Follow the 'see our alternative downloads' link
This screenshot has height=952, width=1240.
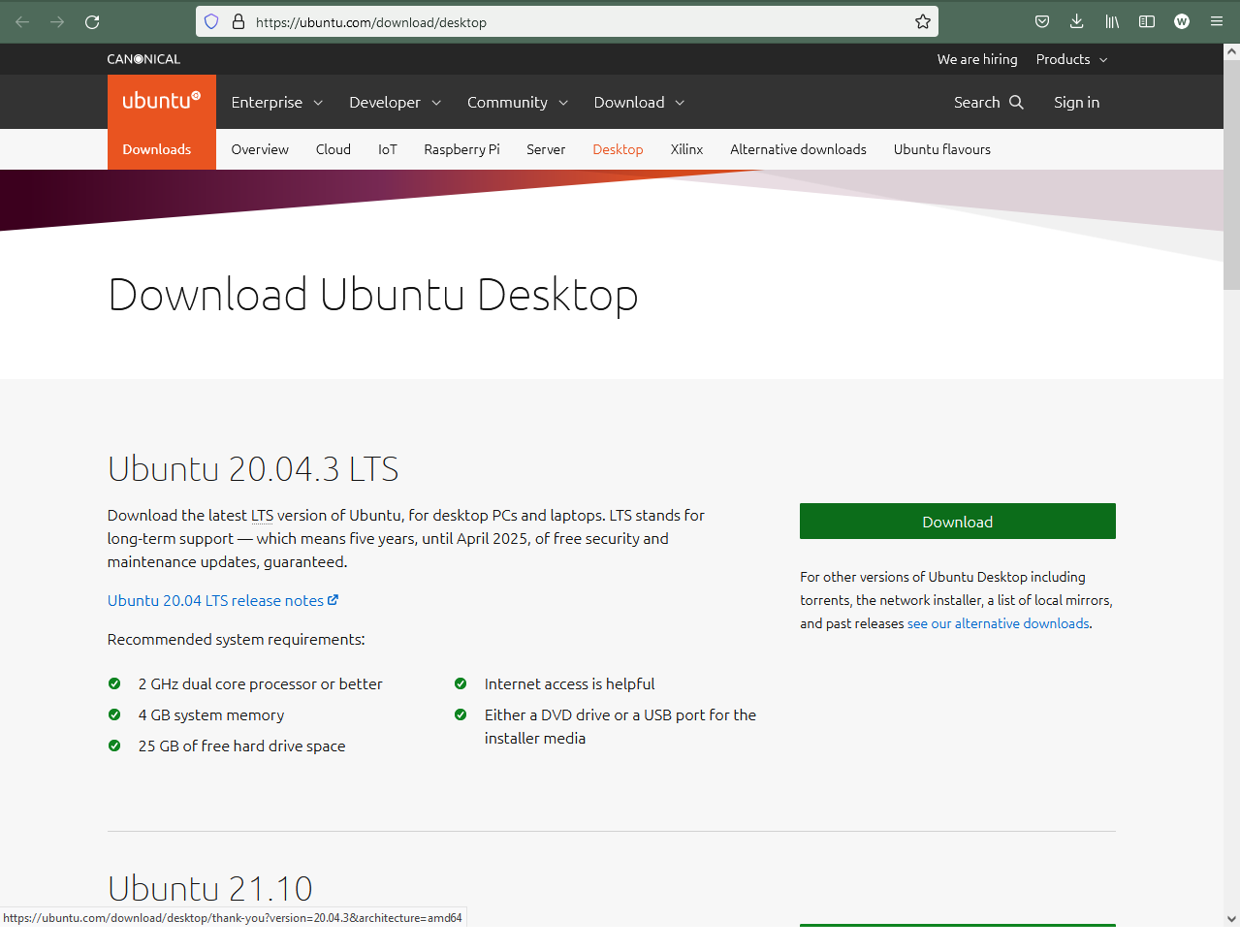[x=999, y=623]
